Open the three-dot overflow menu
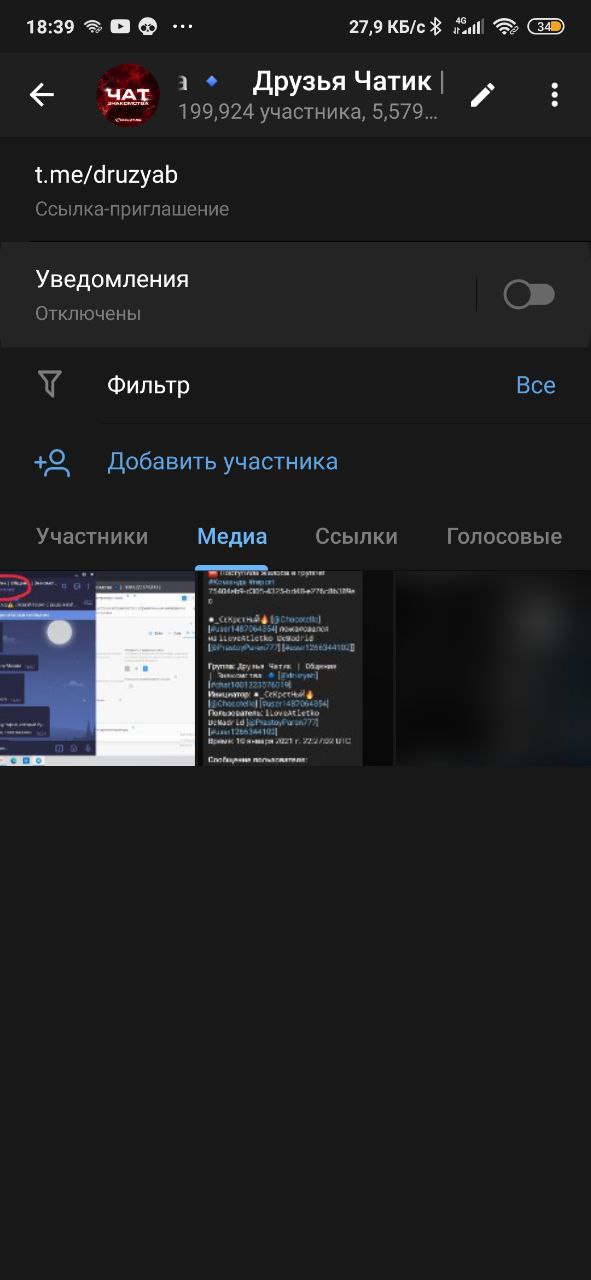 (x=554, y=95)
